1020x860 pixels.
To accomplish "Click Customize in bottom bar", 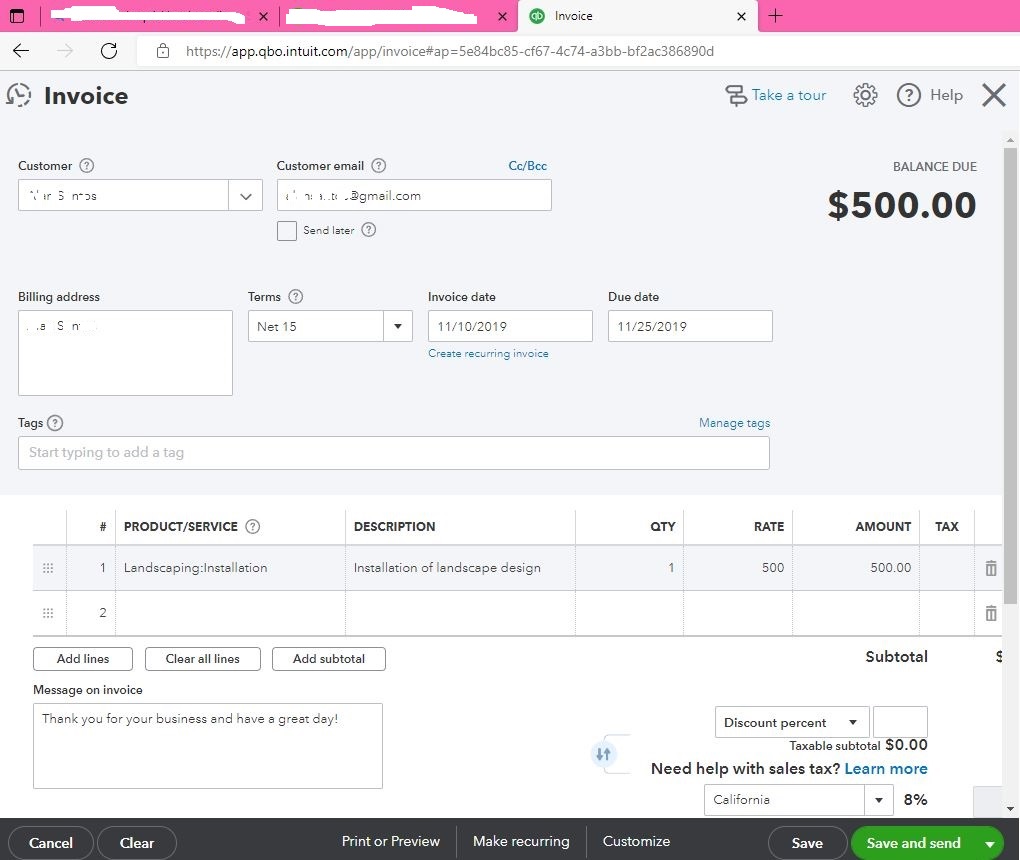I will pos(636,841).
